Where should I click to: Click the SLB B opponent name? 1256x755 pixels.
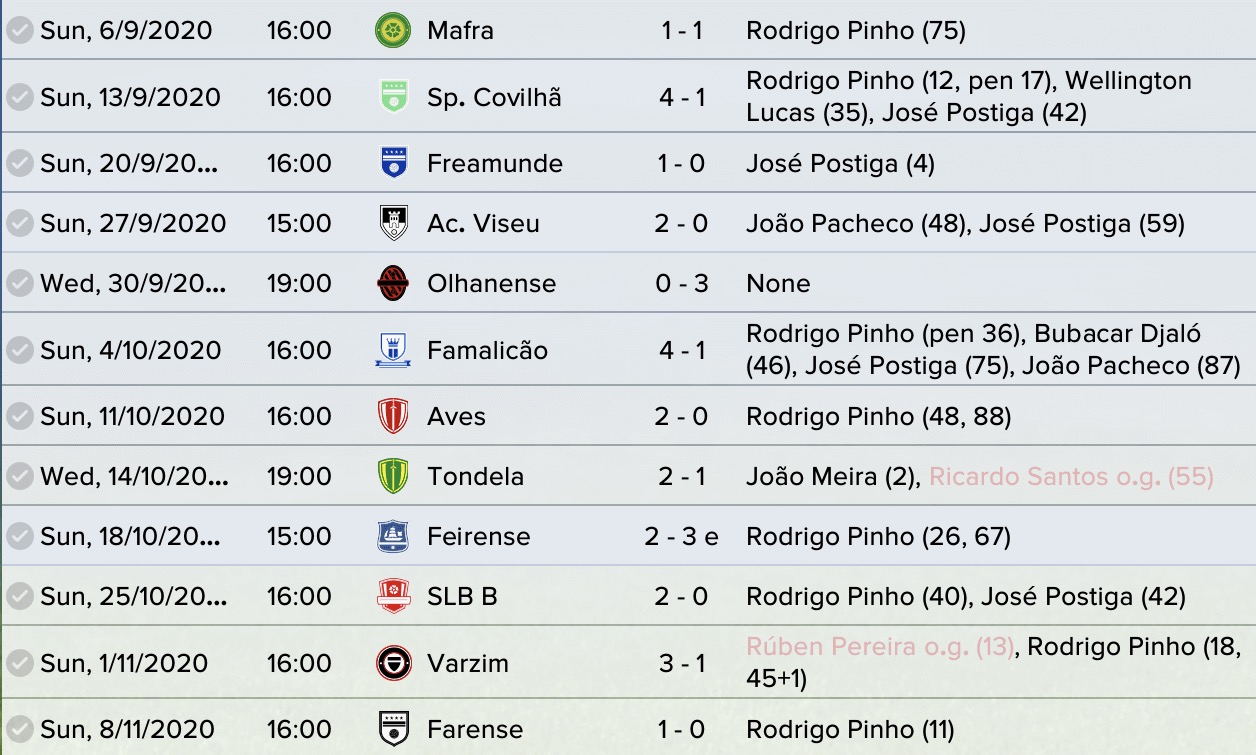point(462,596)
